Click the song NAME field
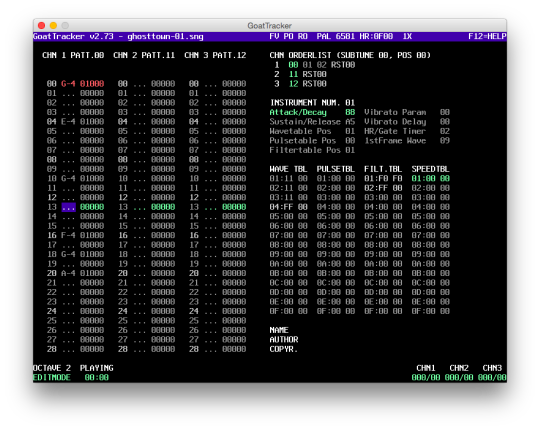 click(279, 330)
